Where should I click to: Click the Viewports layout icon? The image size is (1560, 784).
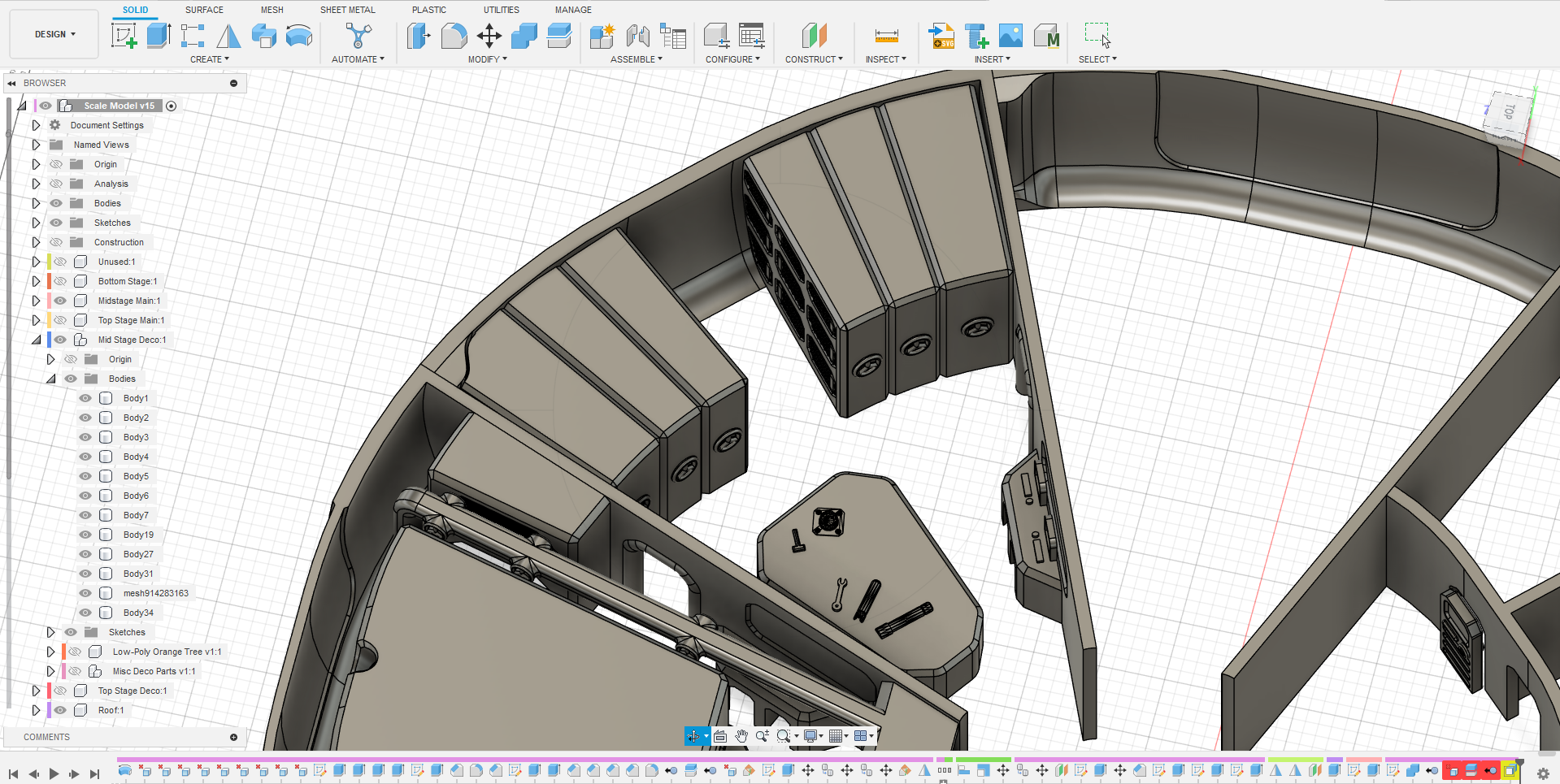(860, 736)
